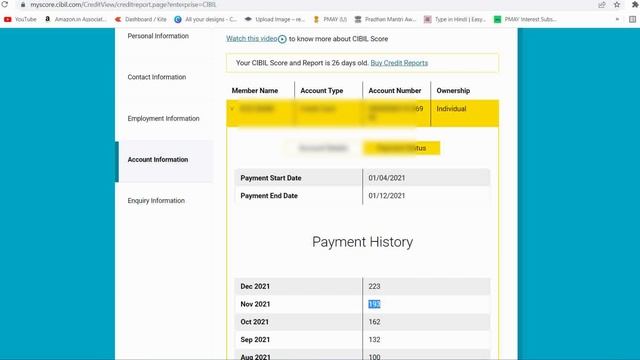
Task: Click the Nov 2021 row label
Action: [255, 304]
